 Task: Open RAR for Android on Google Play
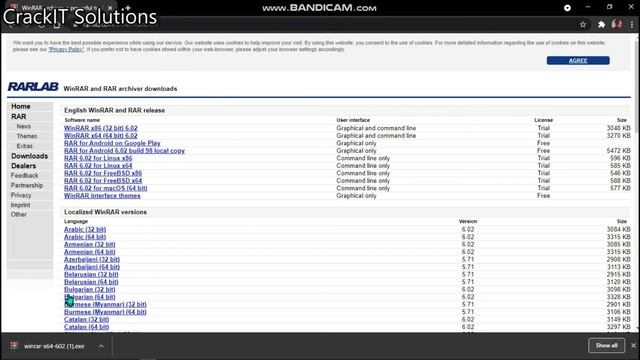[x=112, y=143]
